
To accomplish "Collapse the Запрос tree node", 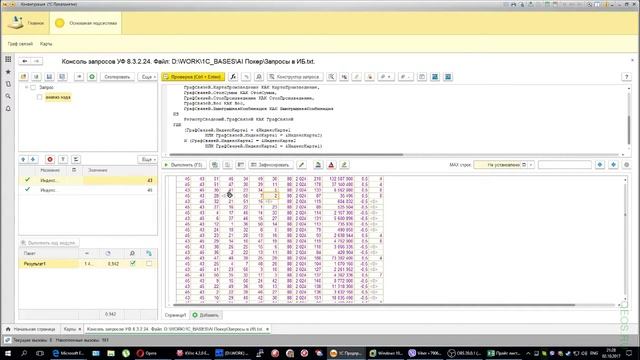I will (27, 87).
